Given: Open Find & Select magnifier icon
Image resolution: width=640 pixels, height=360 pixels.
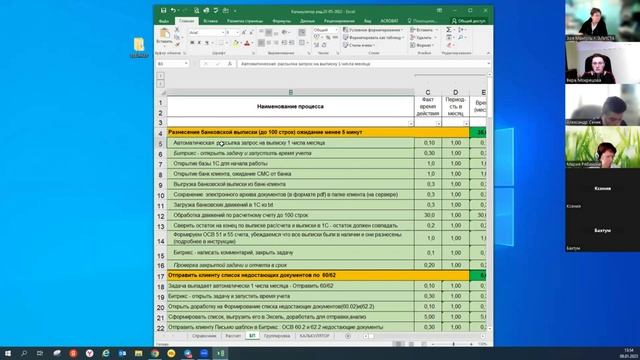Looking at the screenshot, I should [x=460, y=38].
